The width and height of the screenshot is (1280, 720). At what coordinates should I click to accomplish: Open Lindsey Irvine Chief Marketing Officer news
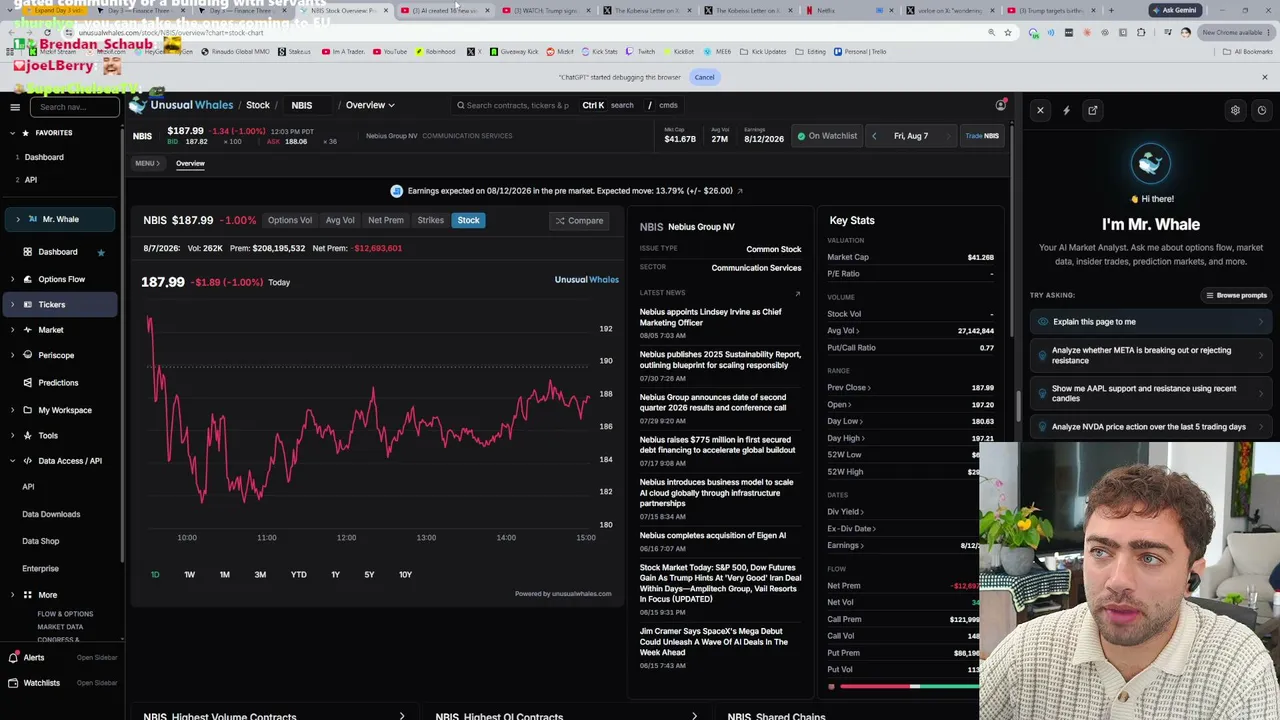click(x=711, y=317)
